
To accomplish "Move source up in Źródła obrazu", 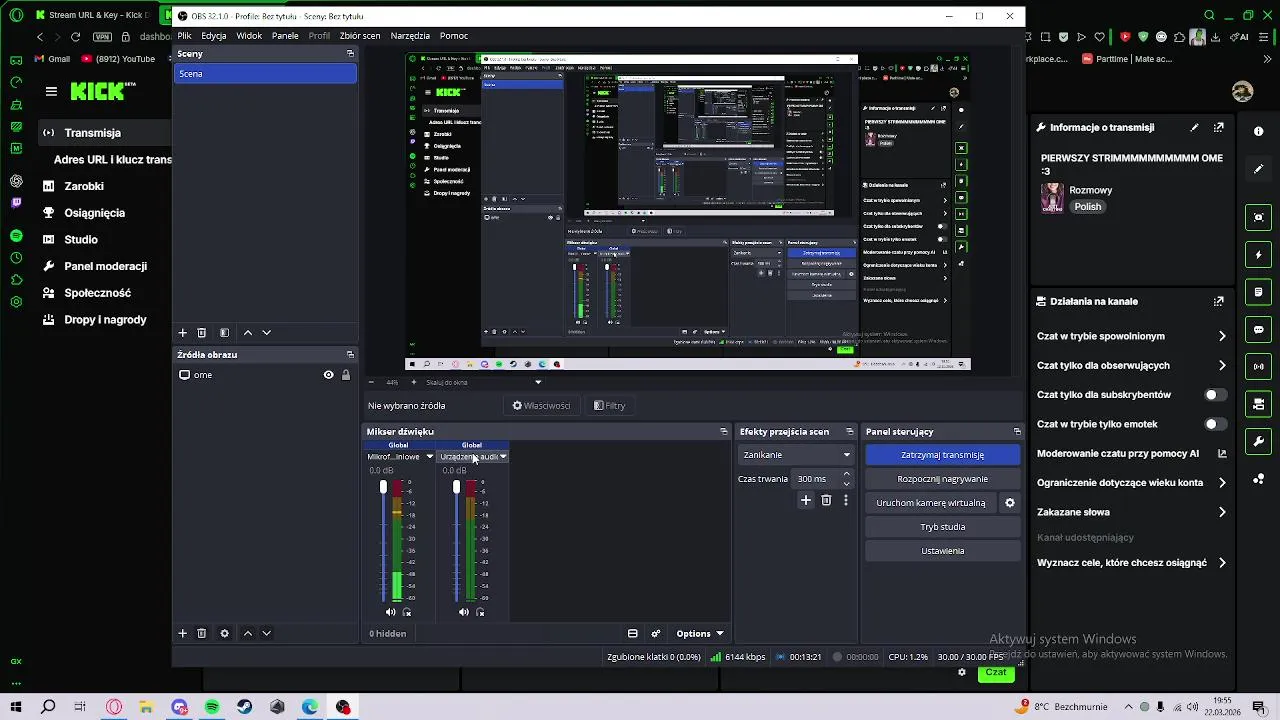I will click(248, 633).
